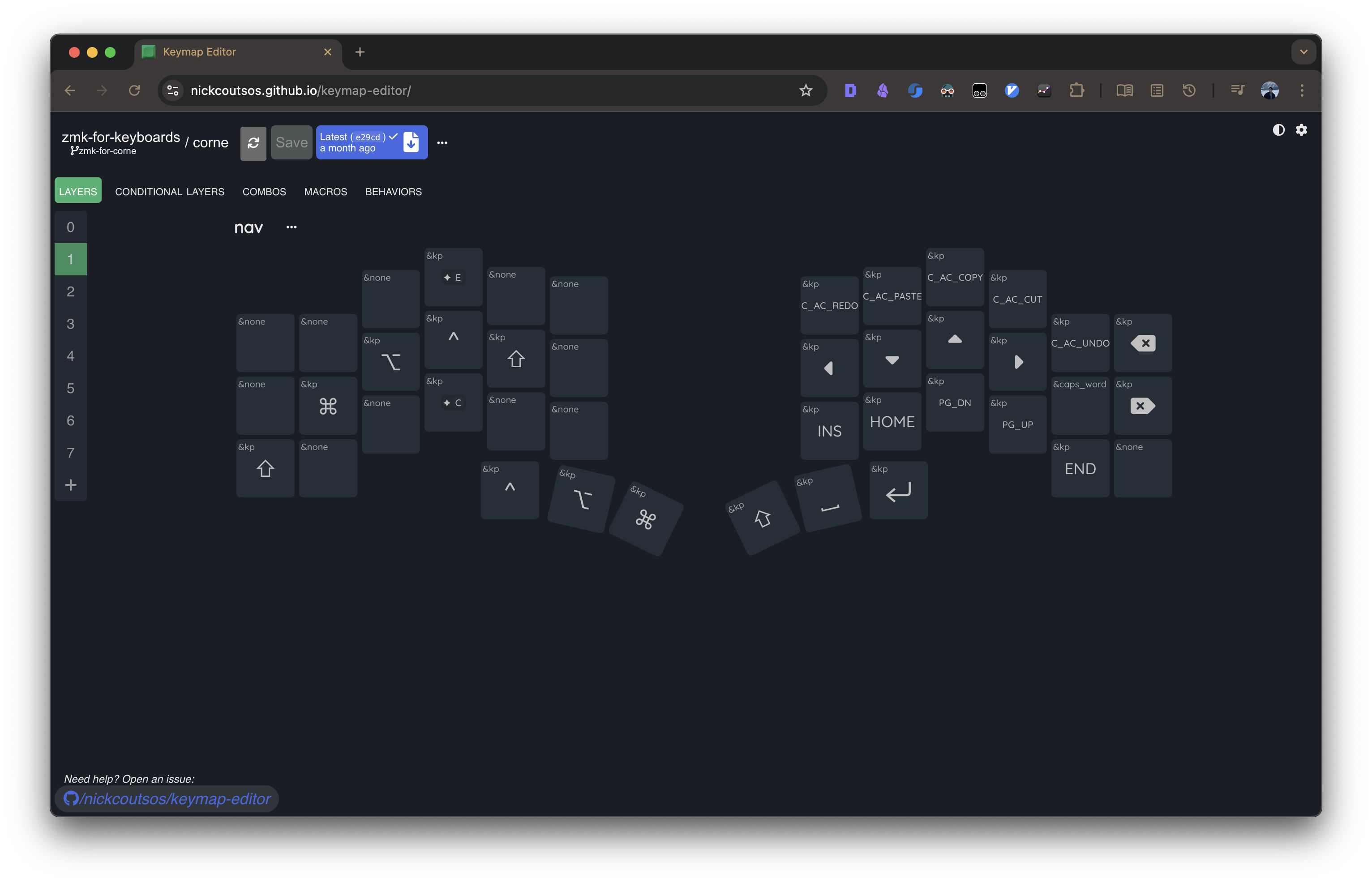Select the backspace key icon on the nav layer
The image size is (1372, 883).
pos(1143,343)
